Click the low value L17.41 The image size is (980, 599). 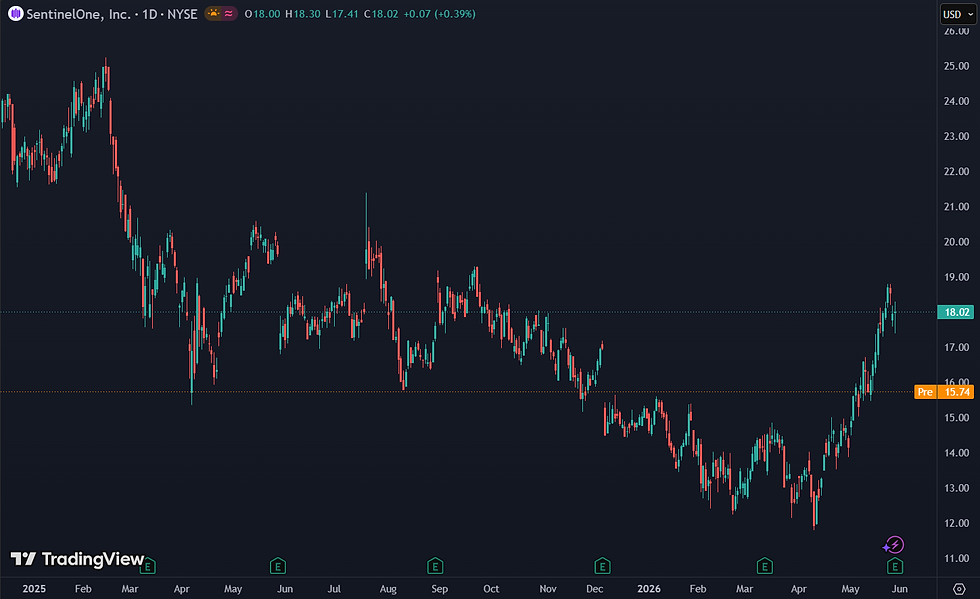342,14
